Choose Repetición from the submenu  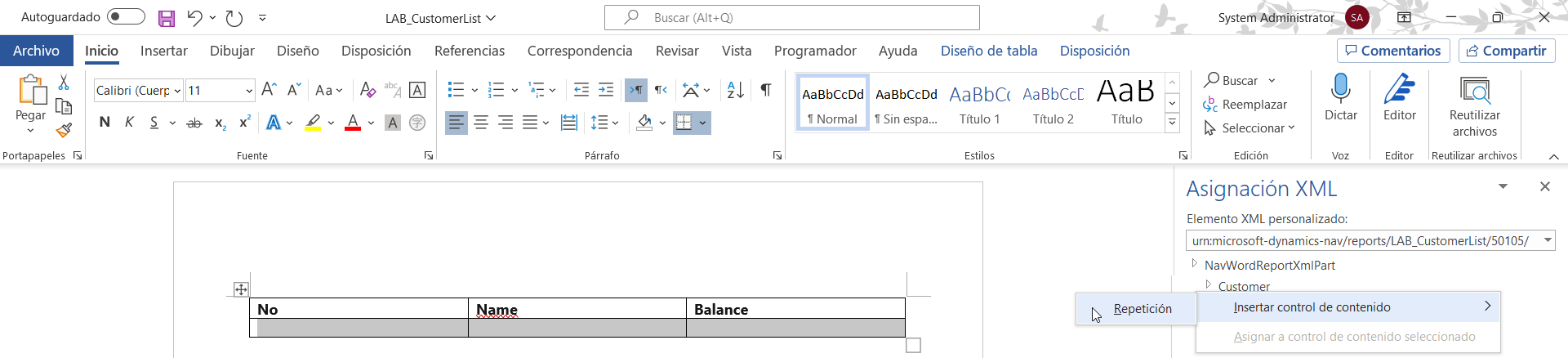point(1136,309)
